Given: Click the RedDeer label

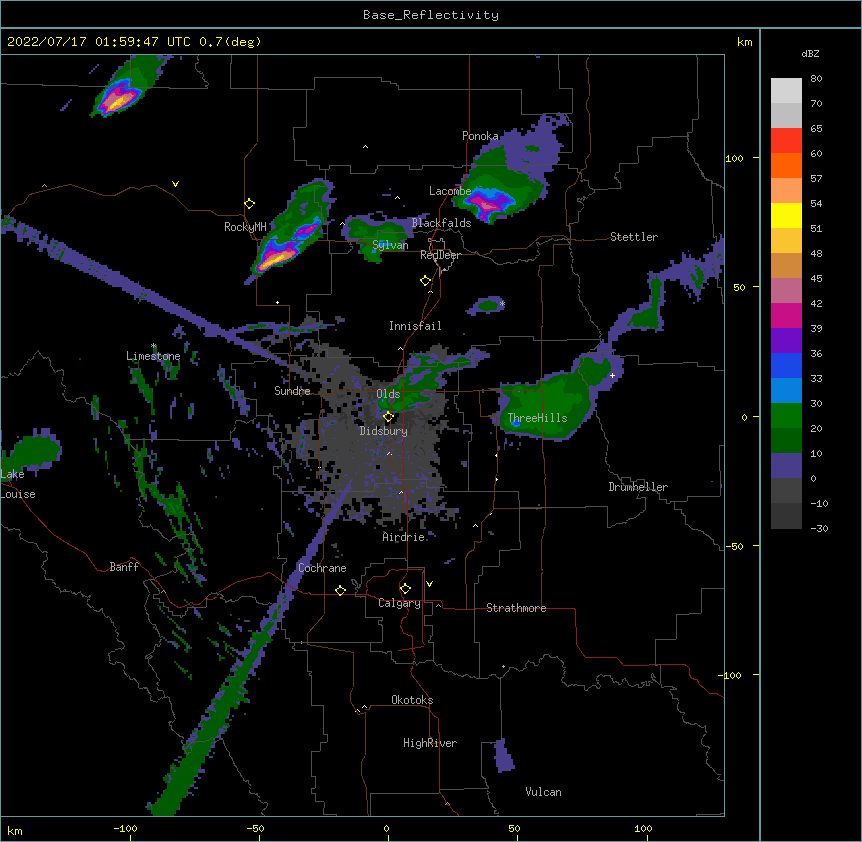Looking at the screenshot, I should [x=440, y=255].
